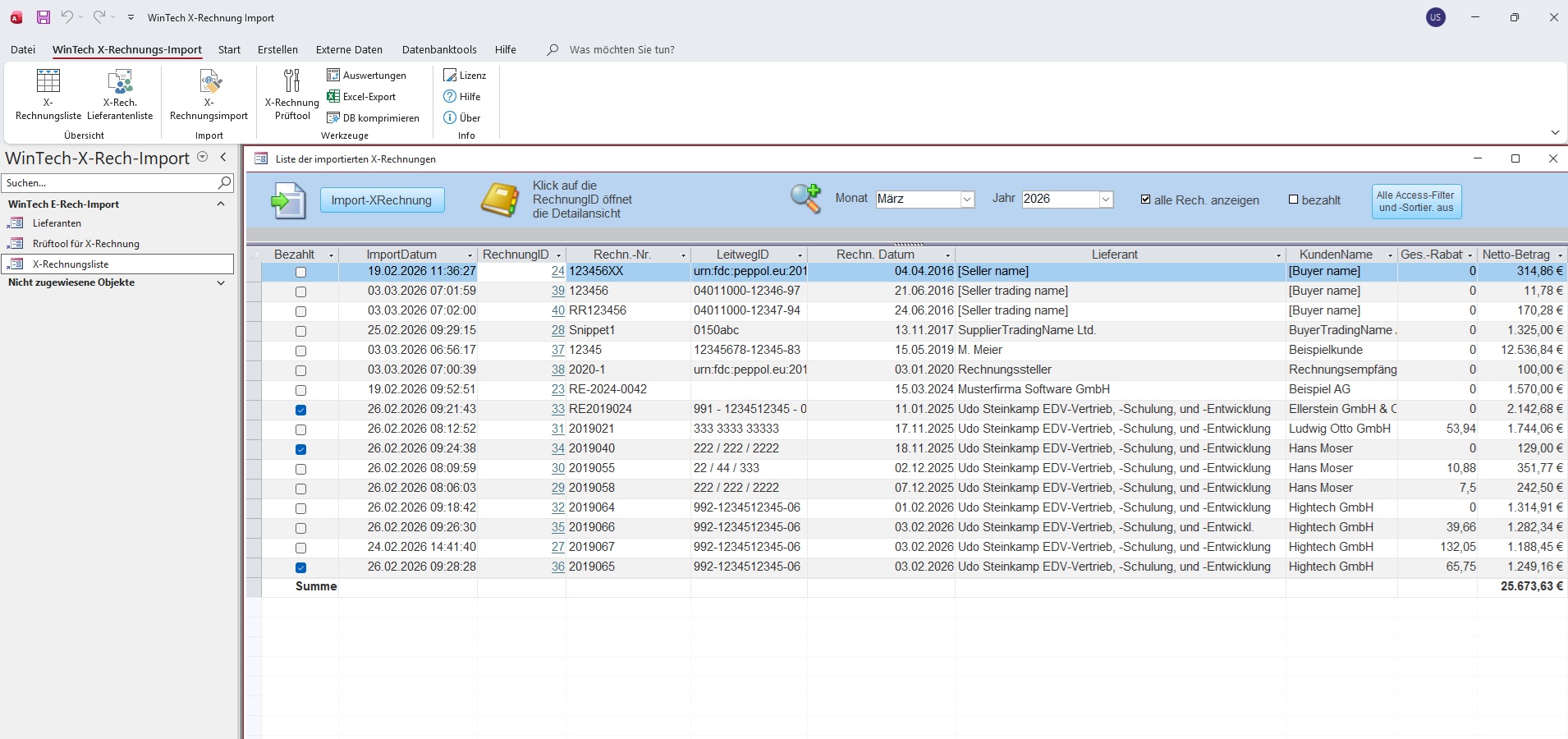Expand 'Nicht zugewiesene Objekte' group

pos(220,282)
